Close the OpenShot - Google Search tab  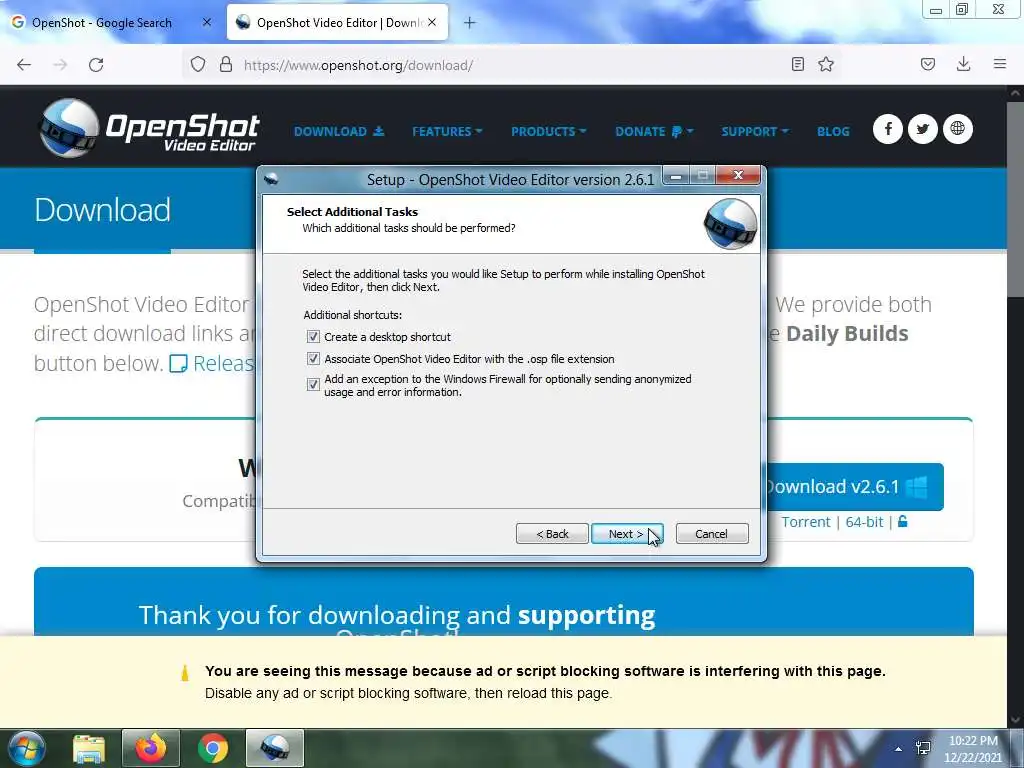tap(207, 22)
